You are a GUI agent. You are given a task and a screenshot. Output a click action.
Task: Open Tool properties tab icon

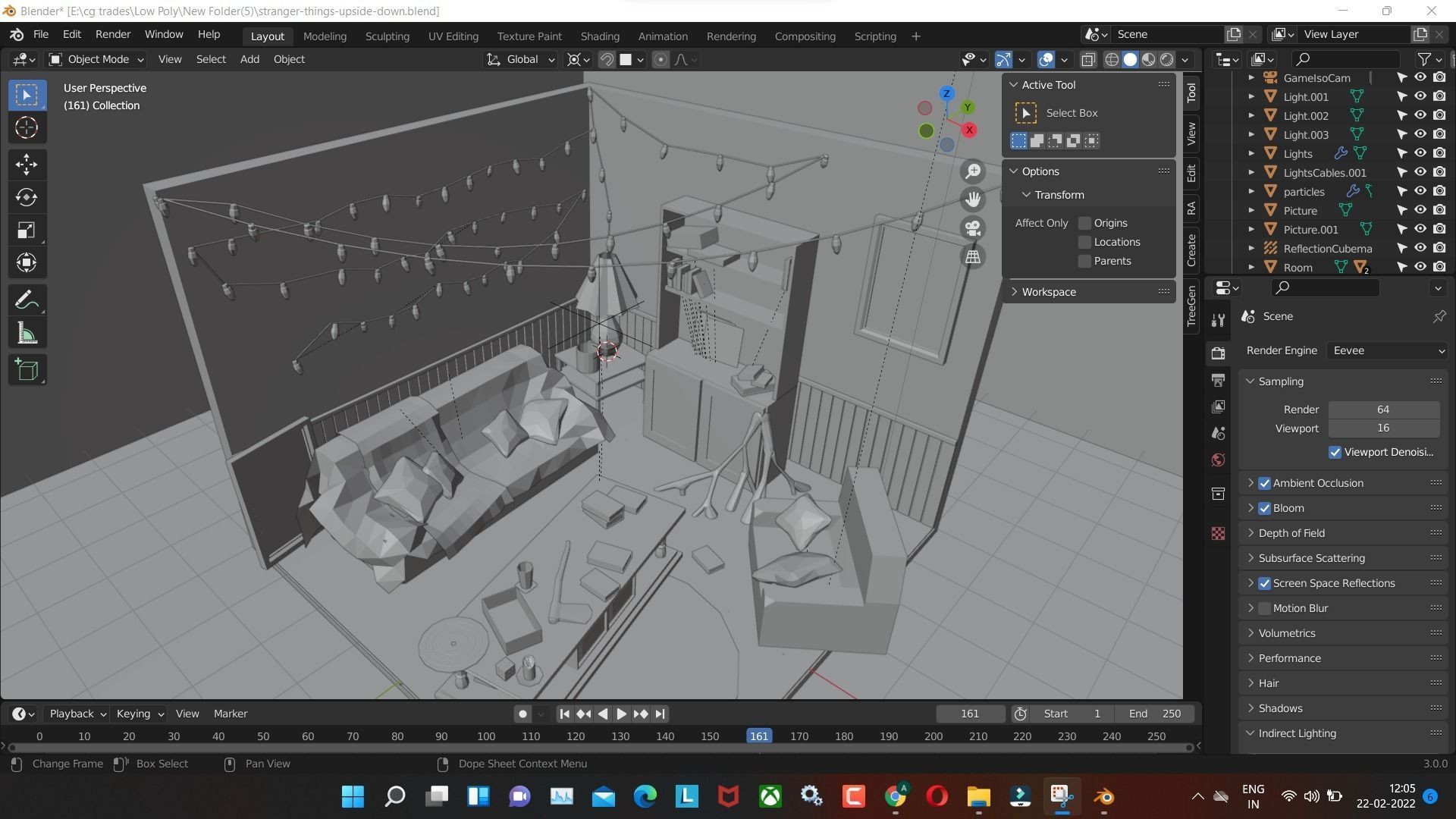coord(1219,321)
